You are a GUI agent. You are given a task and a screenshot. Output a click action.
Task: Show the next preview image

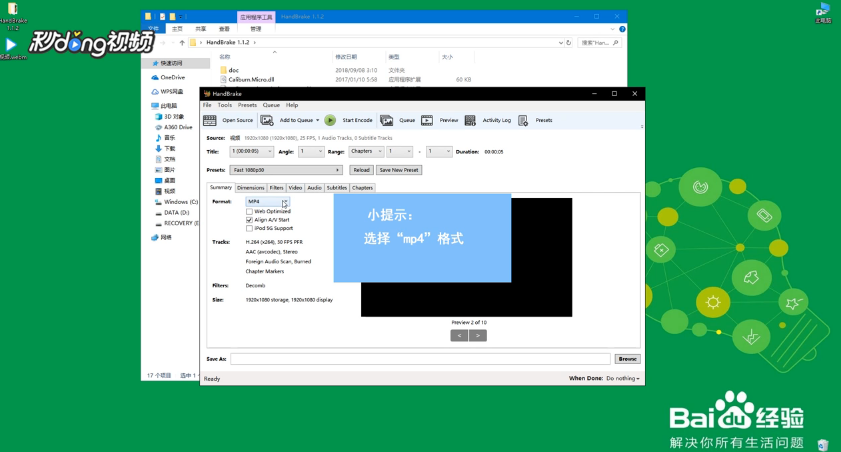tap(478, 336)
